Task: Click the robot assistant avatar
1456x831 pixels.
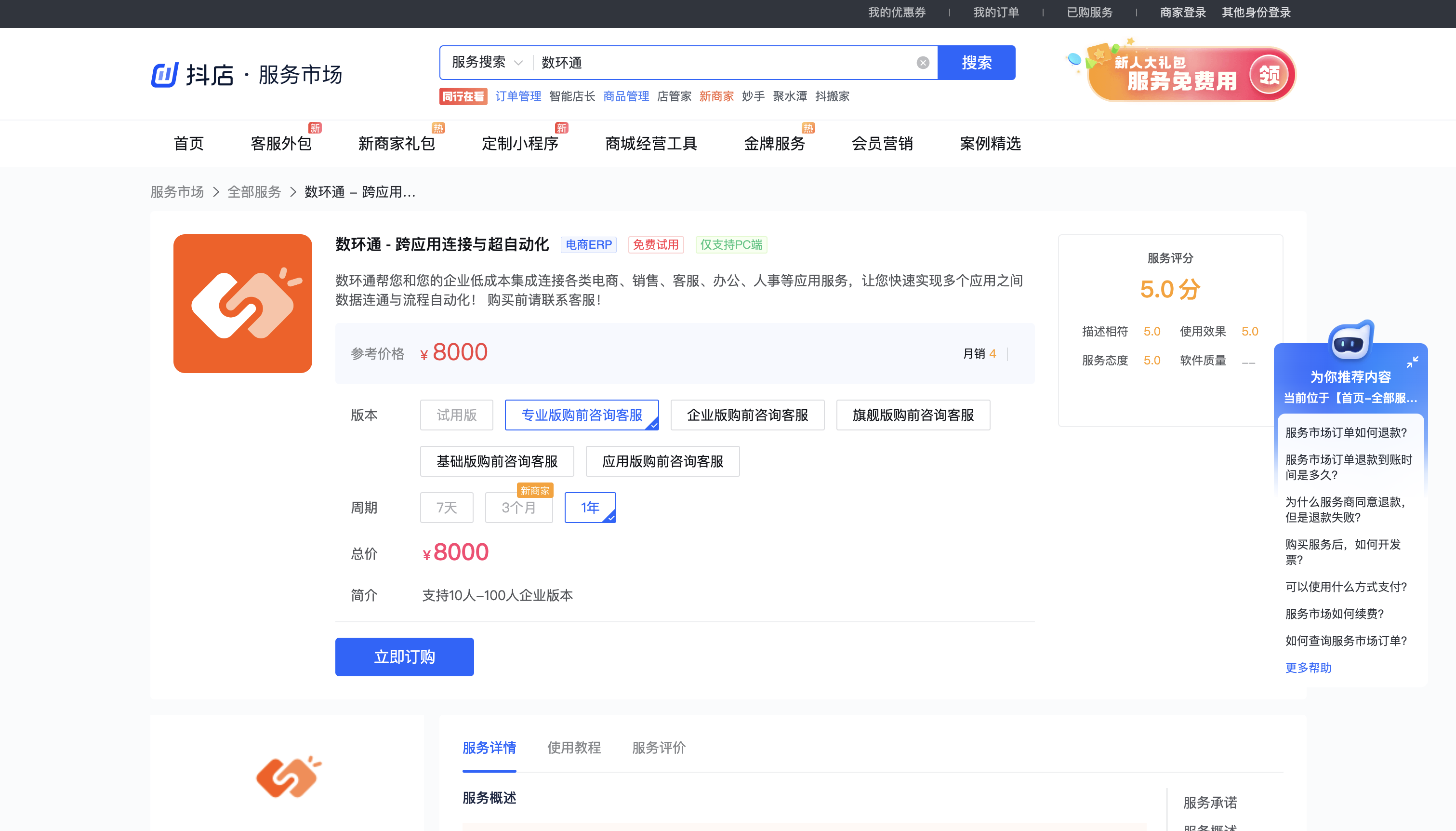Action: click(x=1350, y=341)
